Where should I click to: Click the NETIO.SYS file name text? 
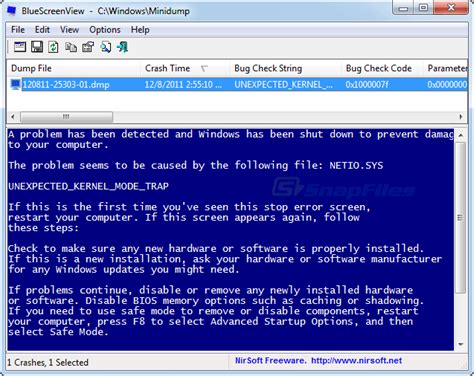356,165
